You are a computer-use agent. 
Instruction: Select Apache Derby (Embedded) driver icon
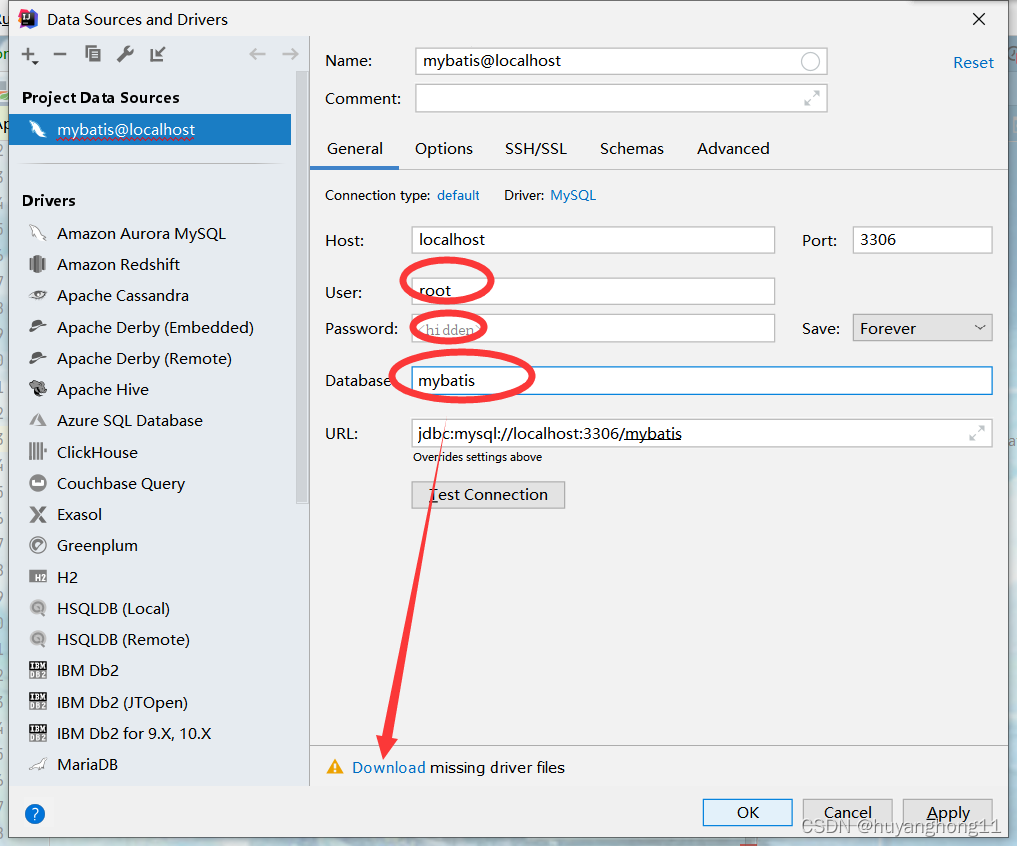pyautogui.click(x=38, y=326)
